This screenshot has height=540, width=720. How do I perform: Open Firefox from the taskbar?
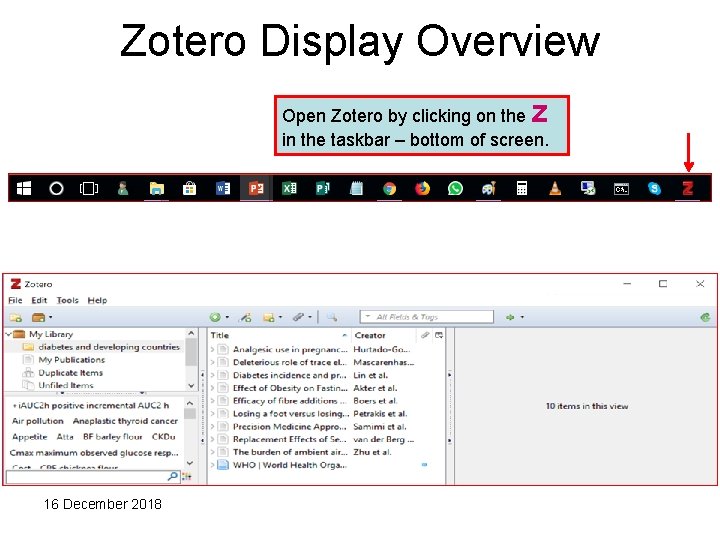coord(422,188)
